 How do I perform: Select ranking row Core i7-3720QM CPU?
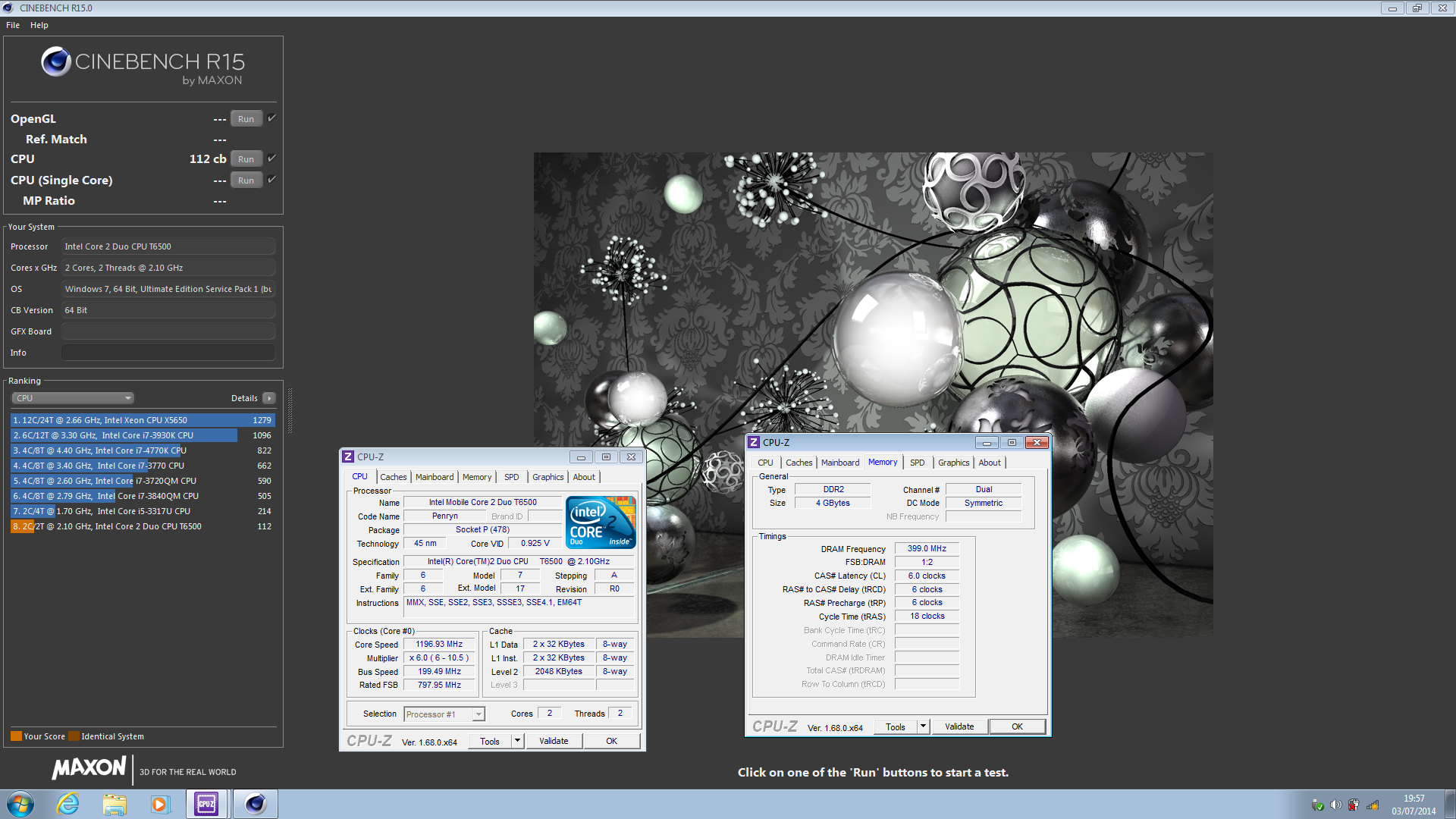point(143,481)
